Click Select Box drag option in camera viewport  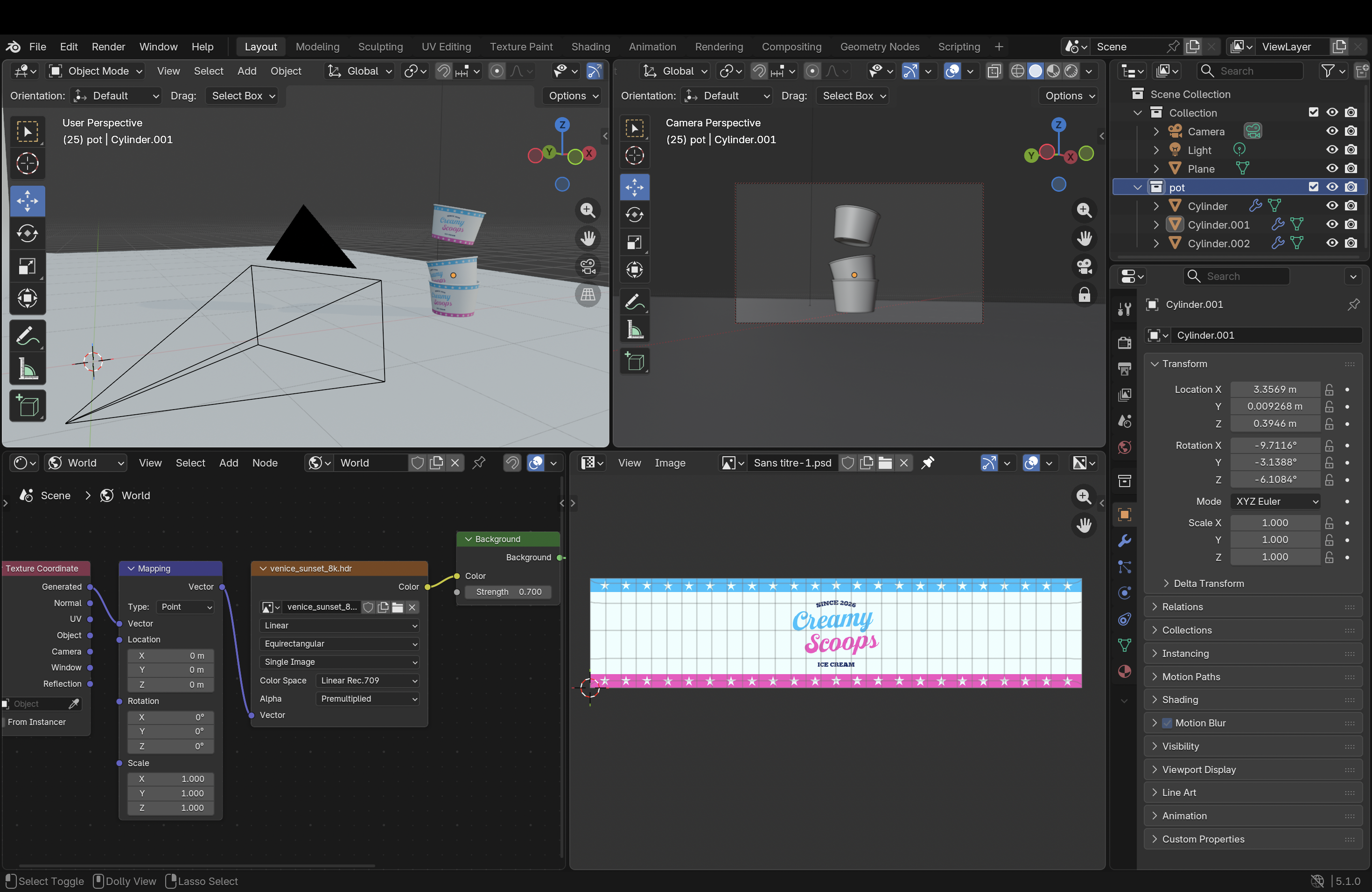click(853, 96)
